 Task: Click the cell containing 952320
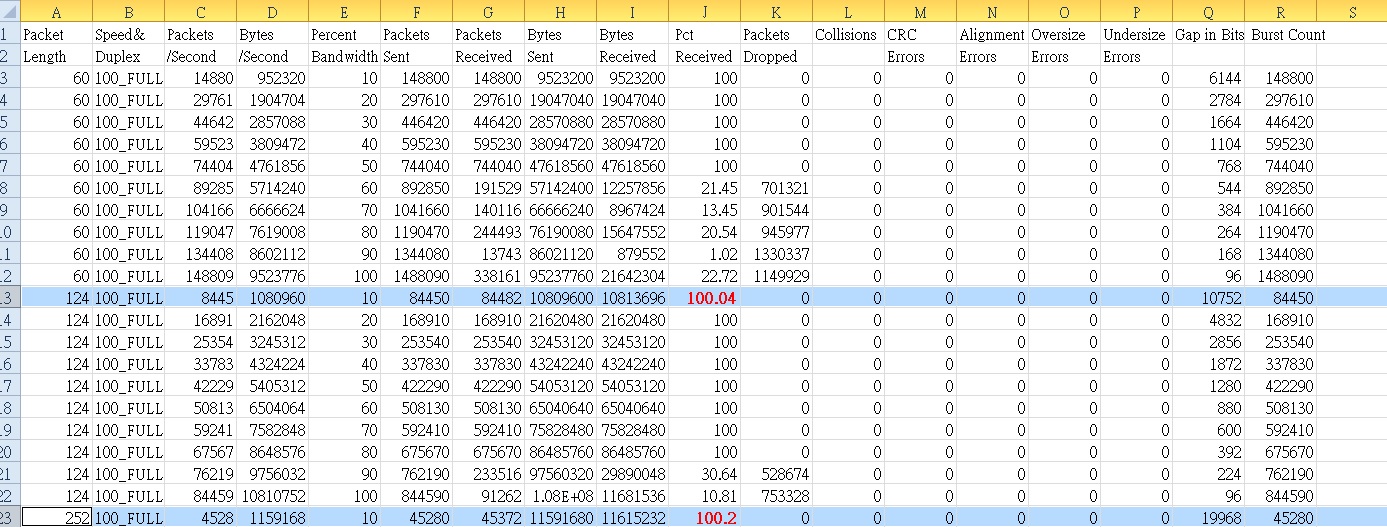click(272, 78)
